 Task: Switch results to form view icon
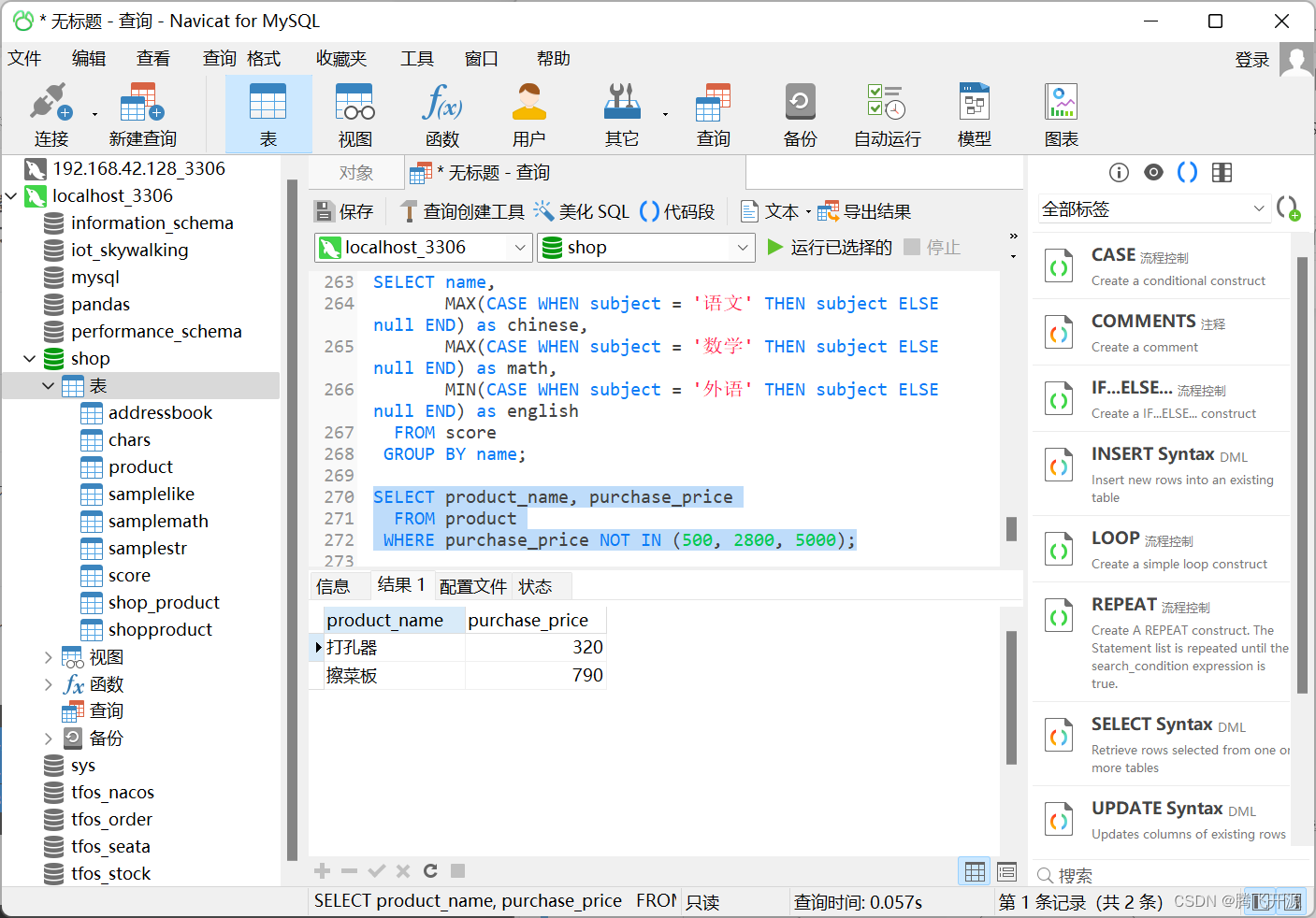pos(1007,871)
